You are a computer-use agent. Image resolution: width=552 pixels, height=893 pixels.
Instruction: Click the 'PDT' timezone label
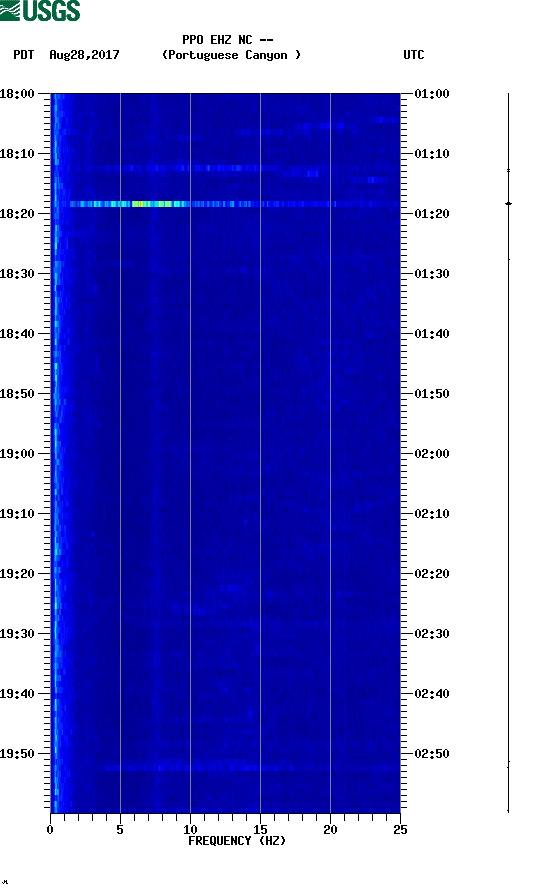coord(23,55)
